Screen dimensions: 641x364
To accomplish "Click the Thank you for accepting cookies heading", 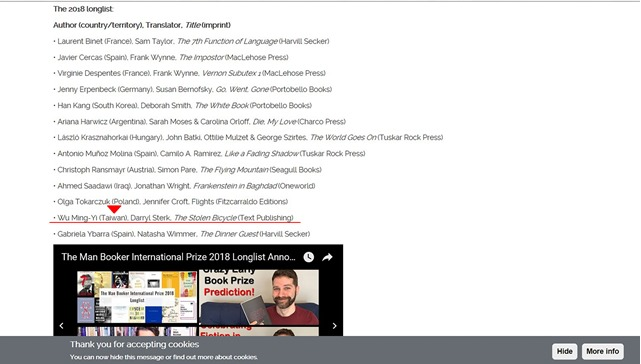I will click(x=134, y=344).
